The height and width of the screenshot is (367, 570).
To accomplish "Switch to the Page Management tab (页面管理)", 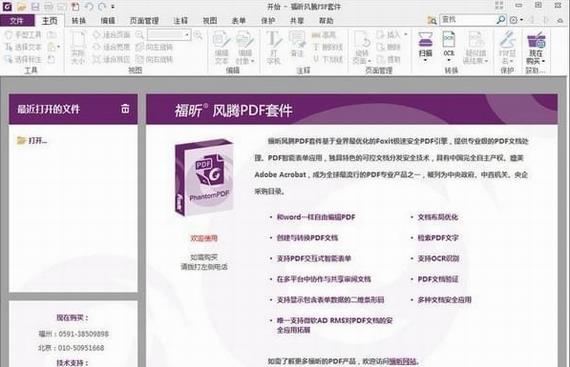I will pyautogui.click(x=144, y=21).
